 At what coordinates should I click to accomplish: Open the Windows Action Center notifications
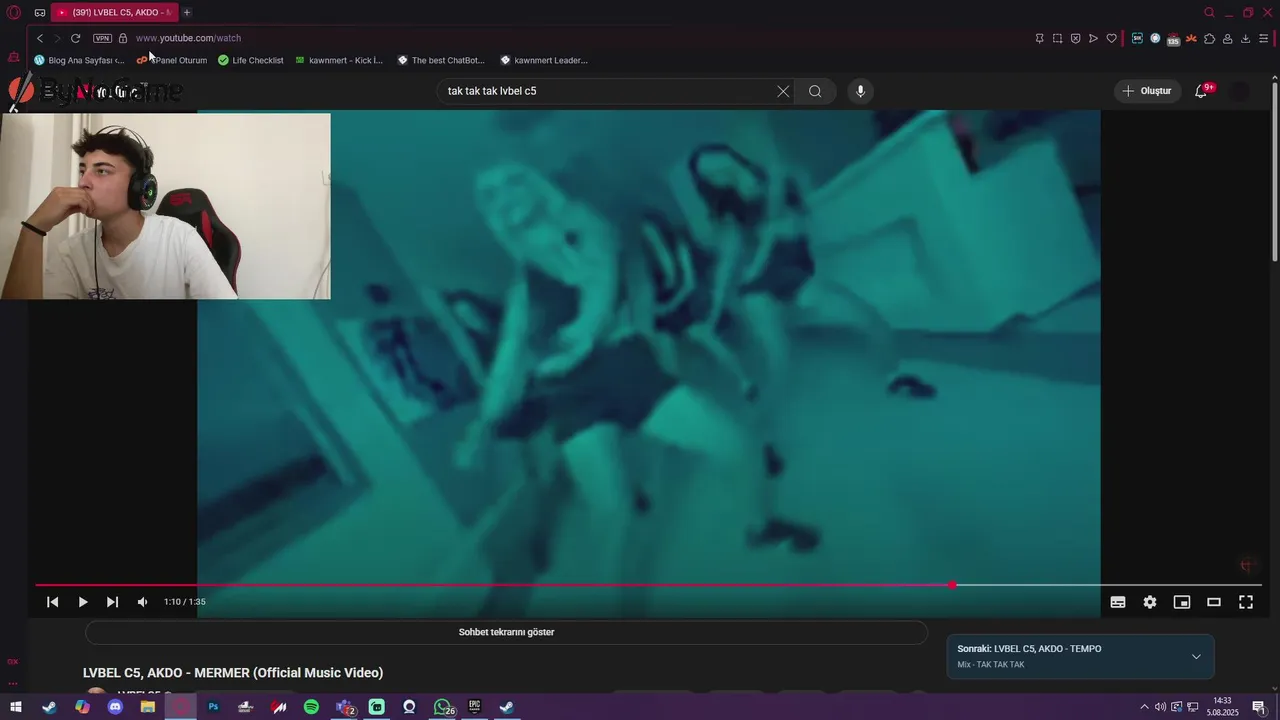(1259, 707)
